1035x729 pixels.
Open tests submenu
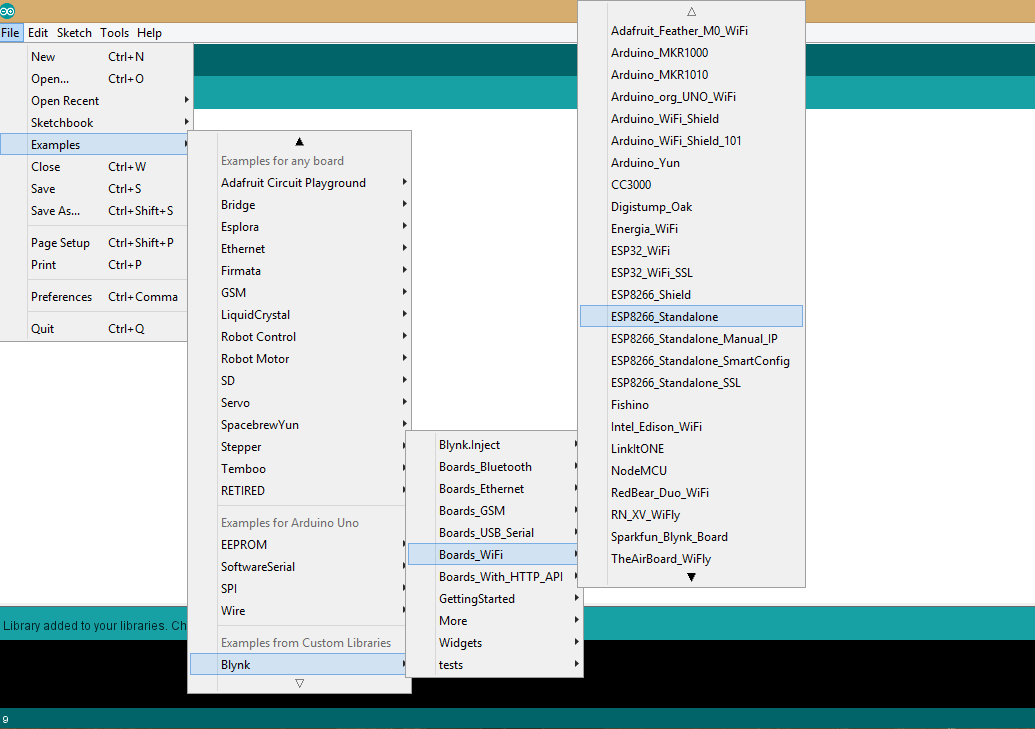(x=494, y=664)
